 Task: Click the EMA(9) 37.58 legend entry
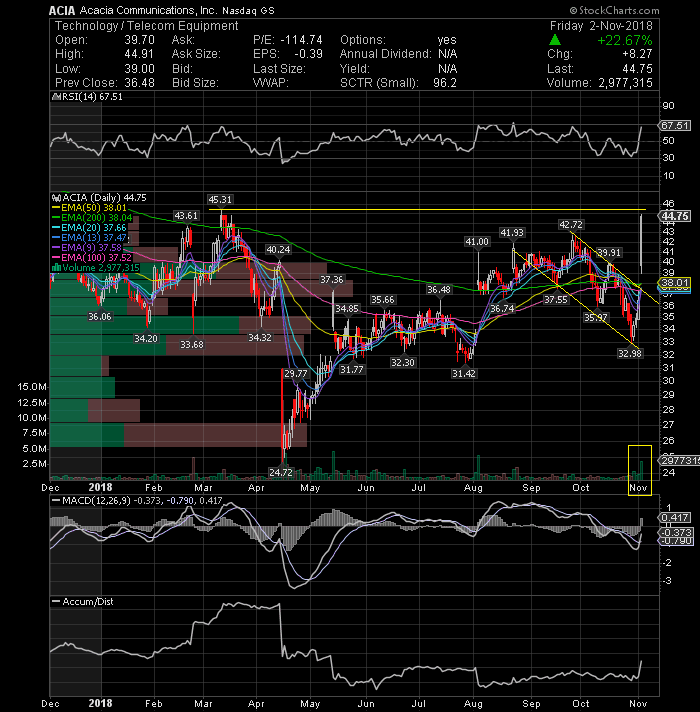(x=88, y=247)
